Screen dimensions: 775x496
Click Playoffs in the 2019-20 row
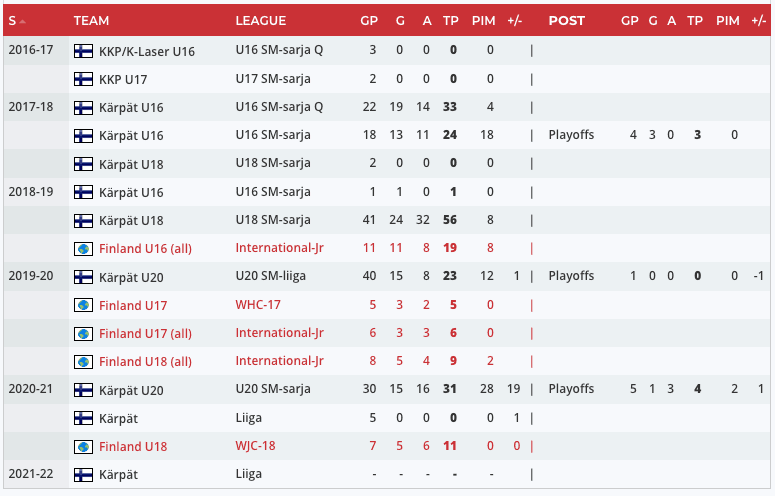click(571, 276)
